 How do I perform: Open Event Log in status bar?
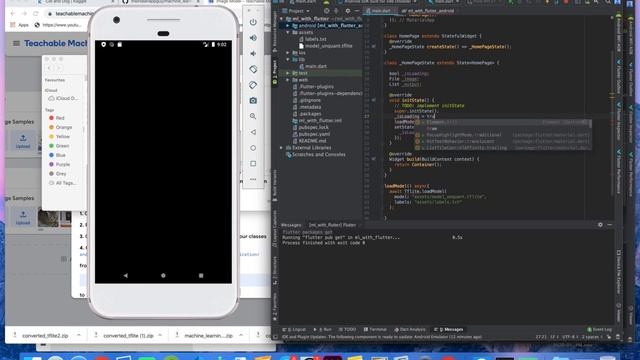tap(600, 329)
